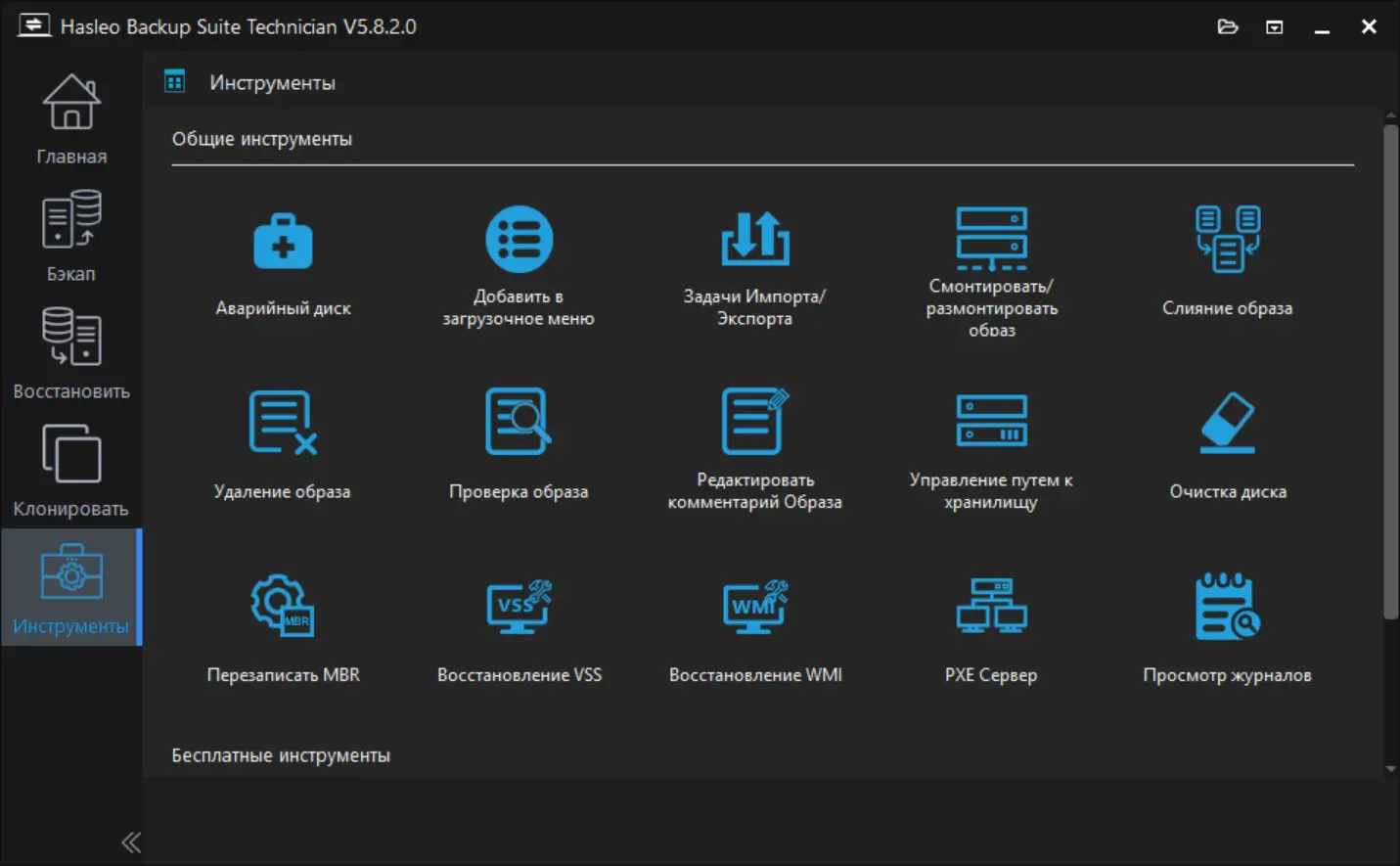Viewport: 1400px width, 866px height.
Task: Switch to the Главная tab
Action: point(71,118)
